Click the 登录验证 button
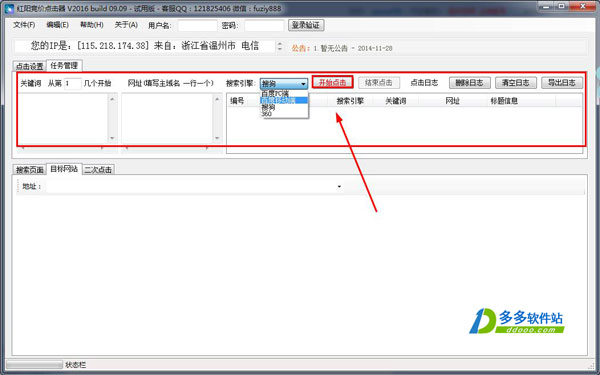 [x=306, y=25]
